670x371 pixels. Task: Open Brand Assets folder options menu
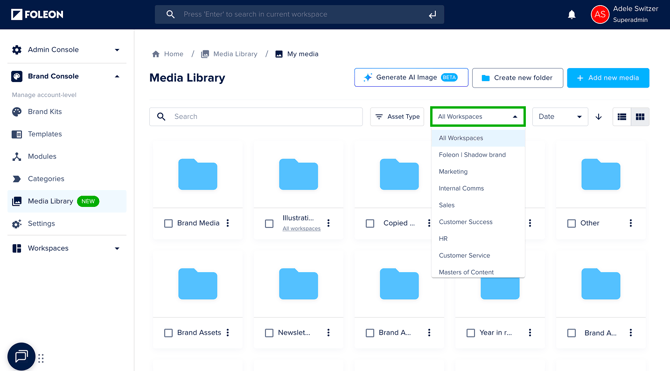point(228,333)
